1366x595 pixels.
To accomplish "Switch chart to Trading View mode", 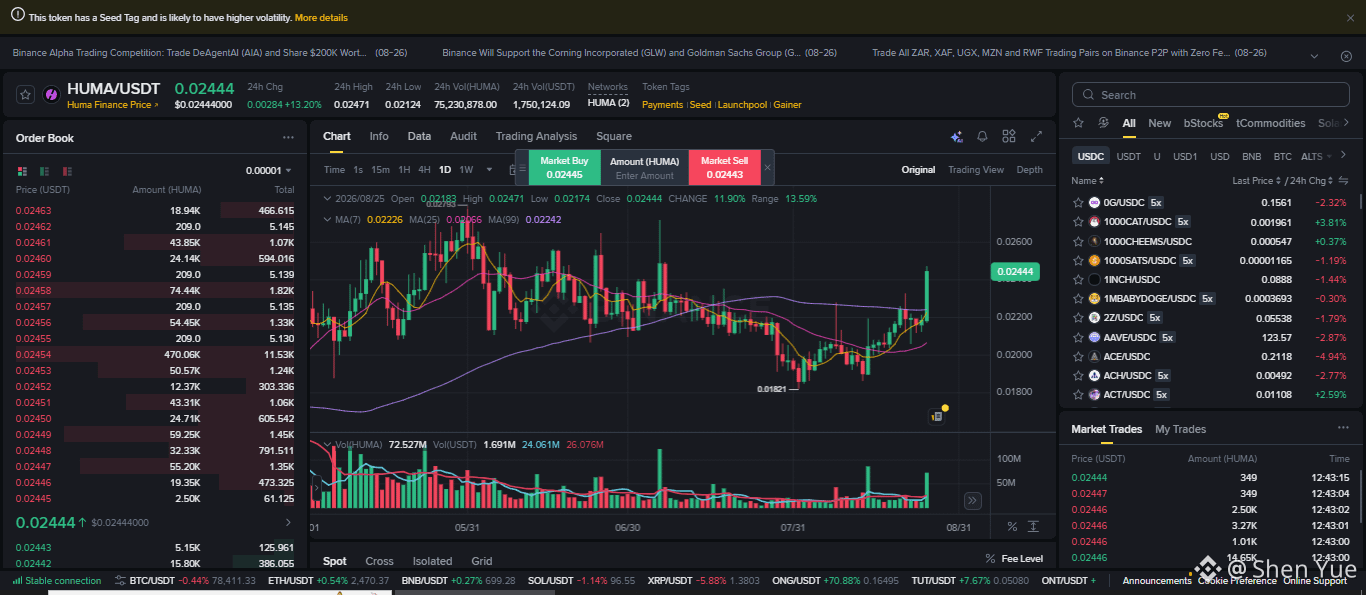I will tap(976, 170).
